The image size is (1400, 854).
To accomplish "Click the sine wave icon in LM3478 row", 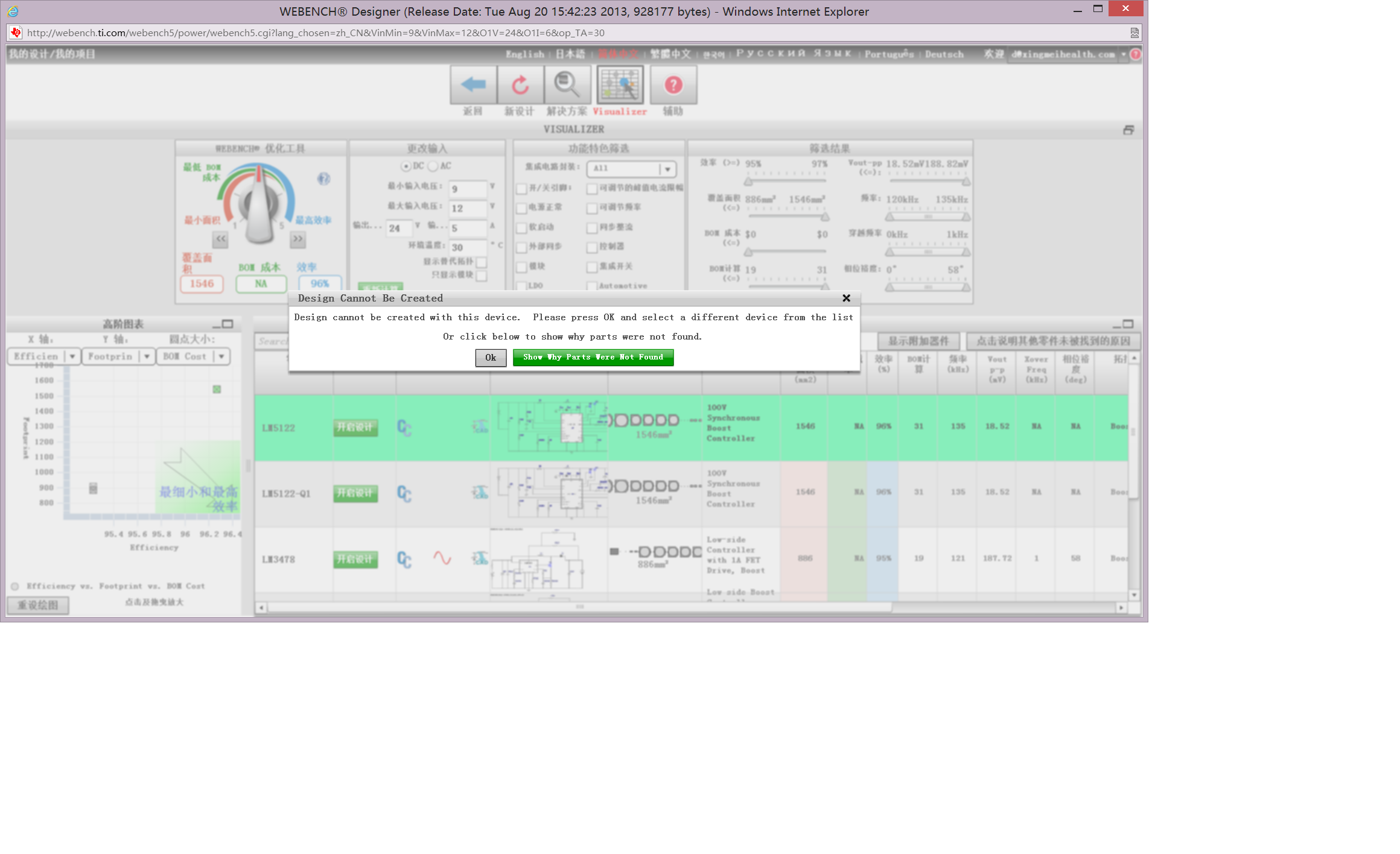I will [x=442, y=558].
